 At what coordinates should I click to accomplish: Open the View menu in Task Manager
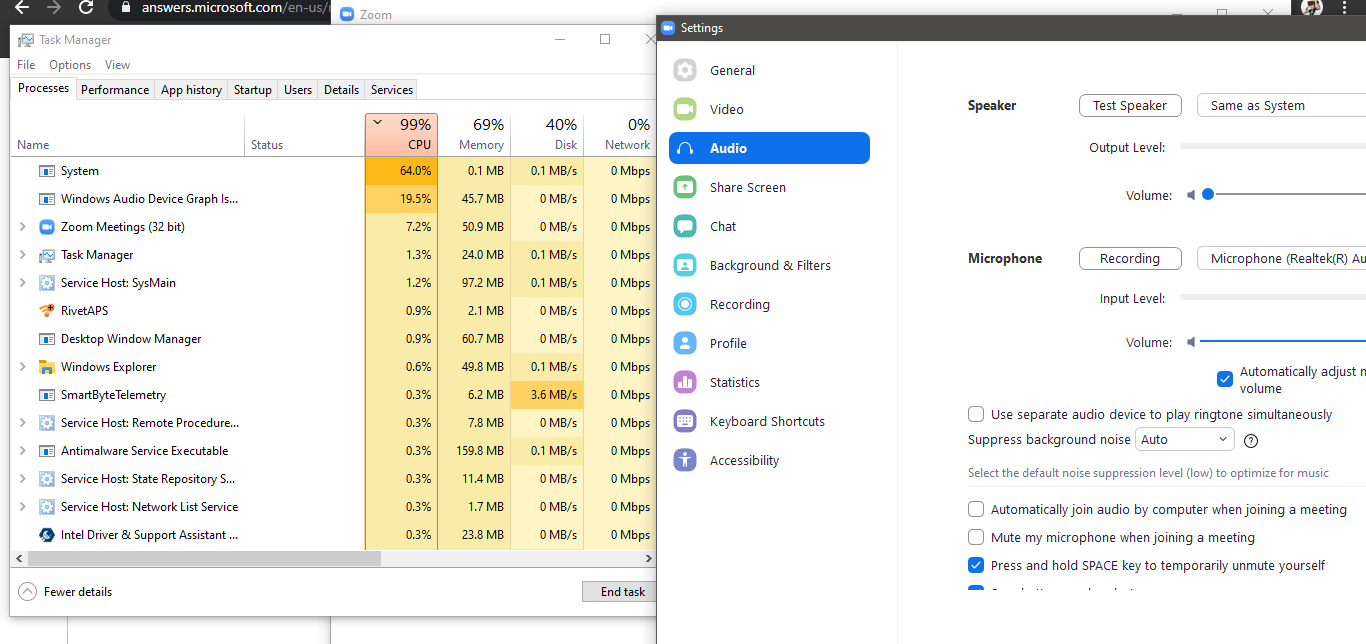pos(117,65)
